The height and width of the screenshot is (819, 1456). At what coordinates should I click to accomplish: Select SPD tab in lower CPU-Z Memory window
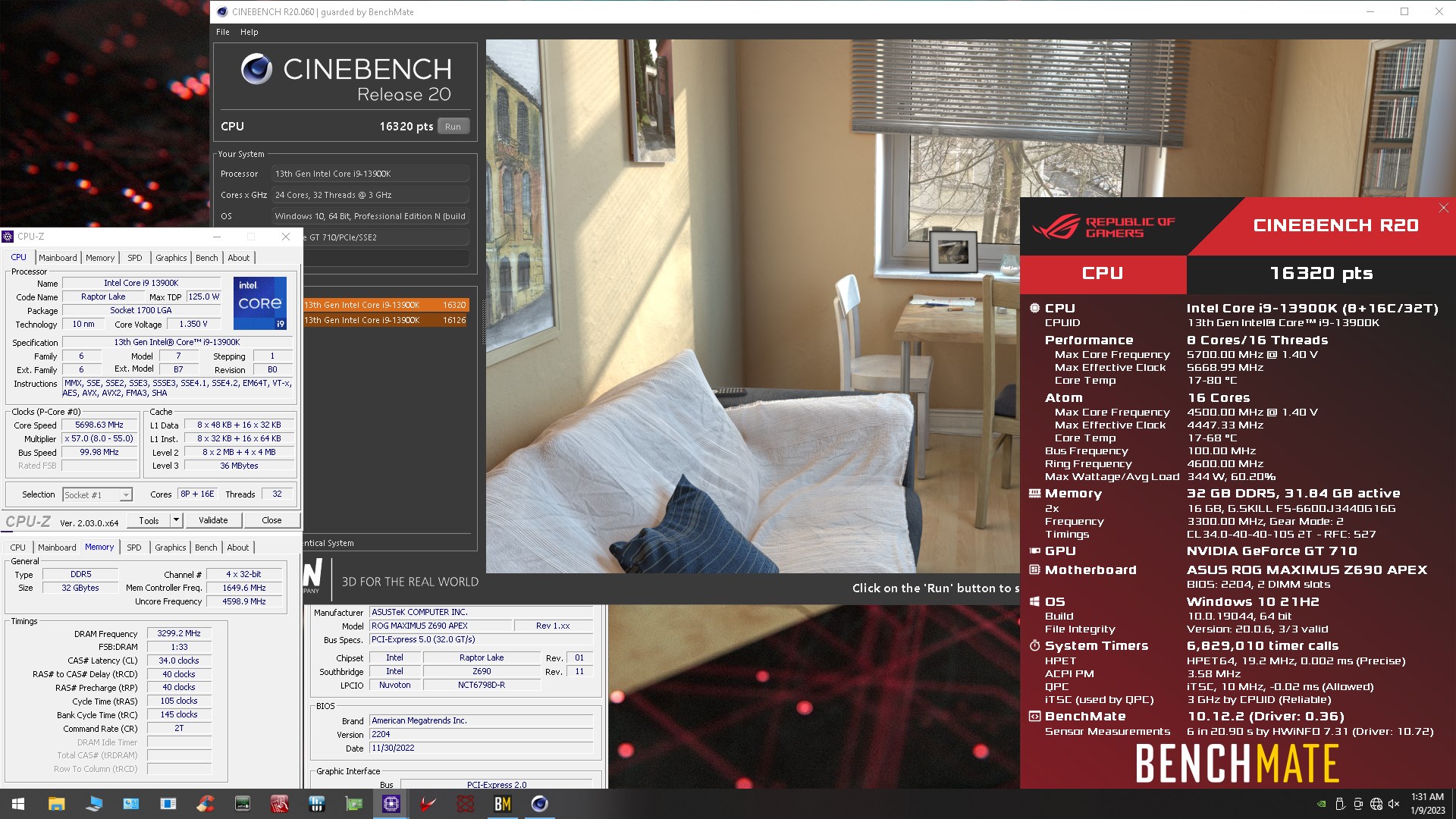(134, 548)
